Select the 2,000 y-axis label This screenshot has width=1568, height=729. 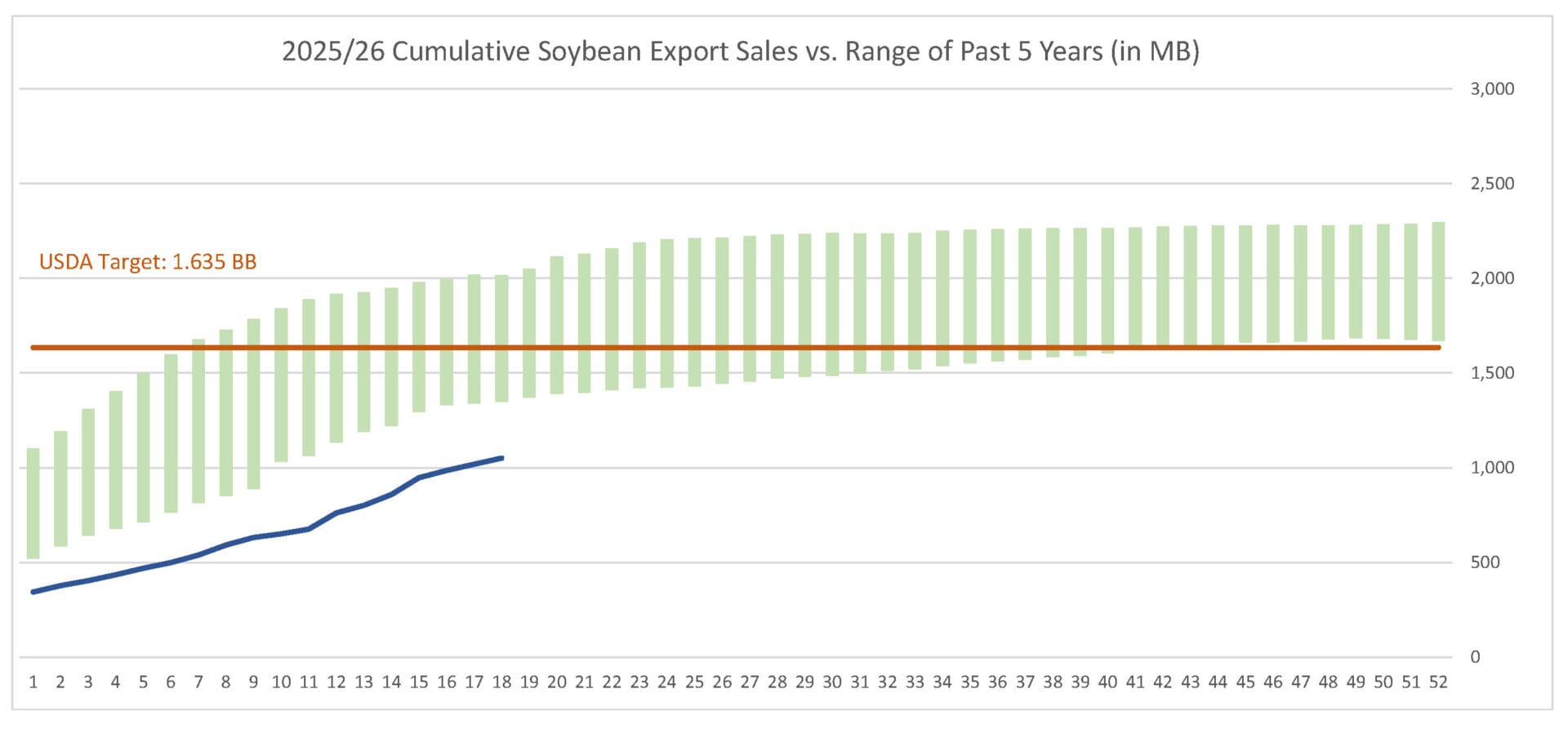[1492, 278]
